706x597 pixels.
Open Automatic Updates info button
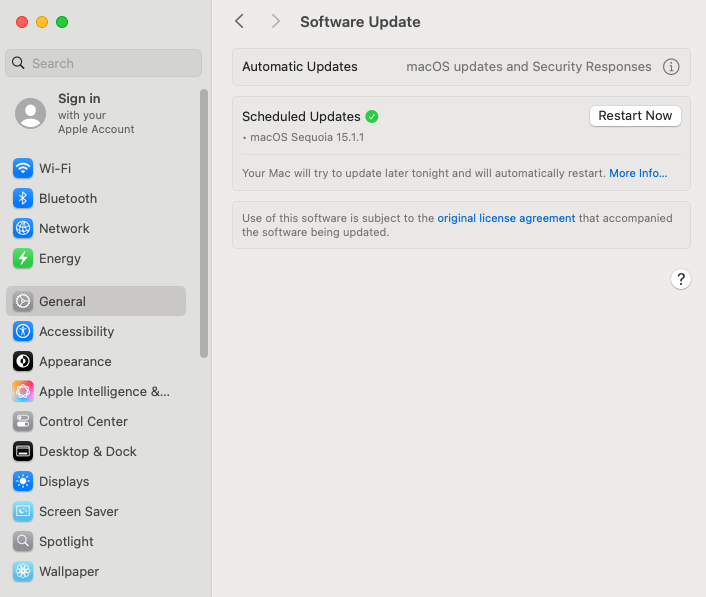[x=671, y=67]
